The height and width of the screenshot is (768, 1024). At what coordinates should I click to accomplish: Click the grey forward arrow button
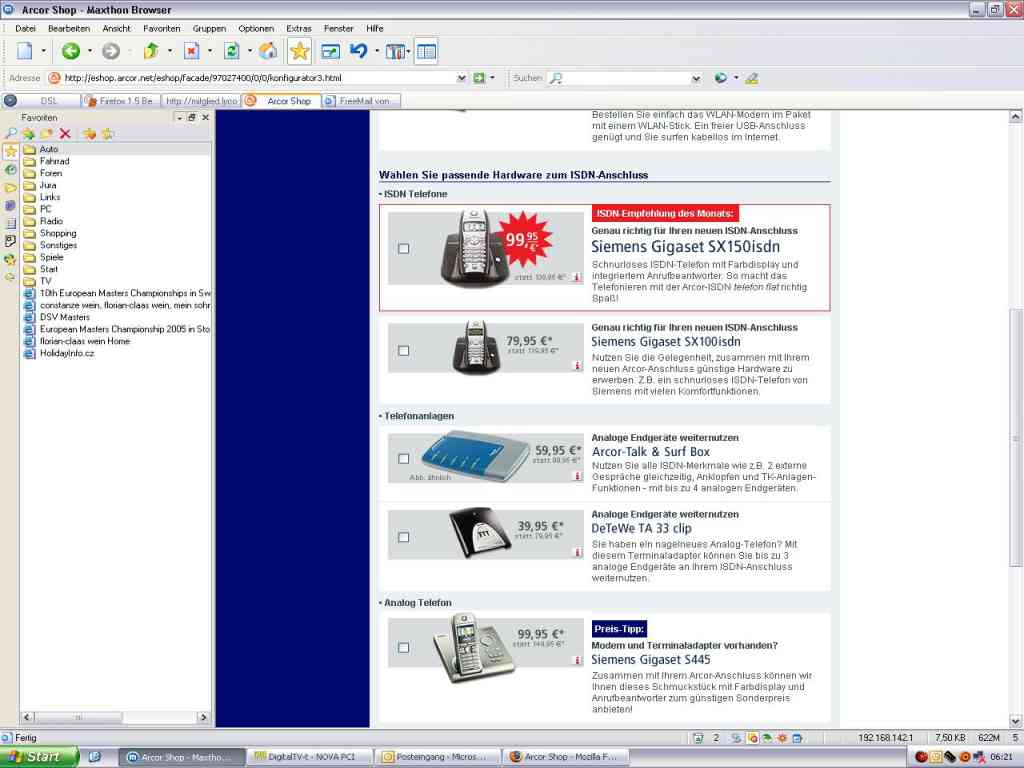[111, 51]
